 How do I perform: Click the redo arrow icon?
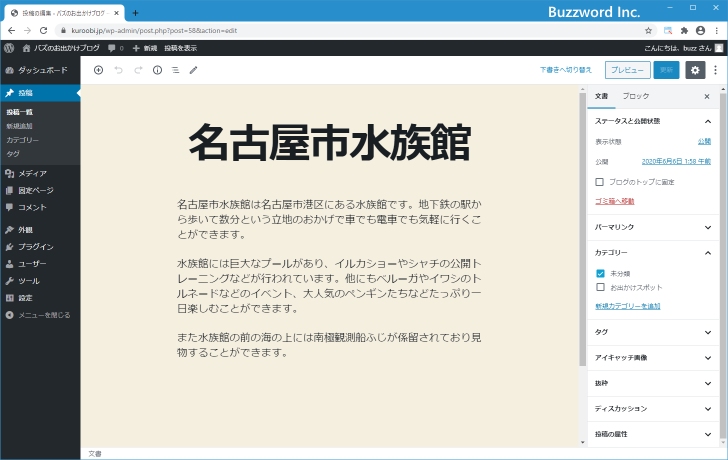[138, 70]
